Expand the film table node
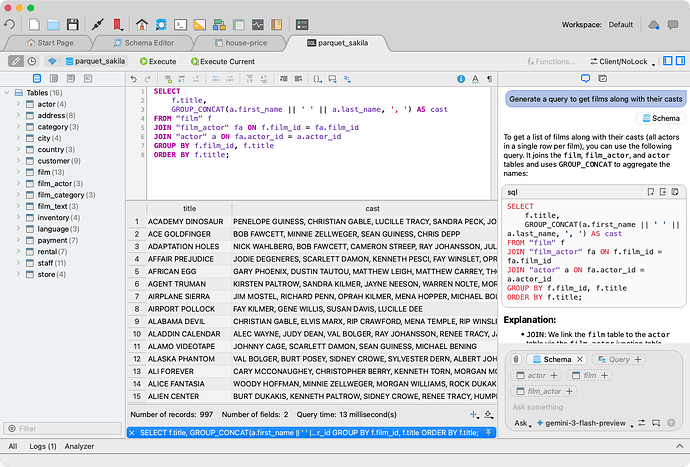690x467 pixels. click(x=18, y=172)
